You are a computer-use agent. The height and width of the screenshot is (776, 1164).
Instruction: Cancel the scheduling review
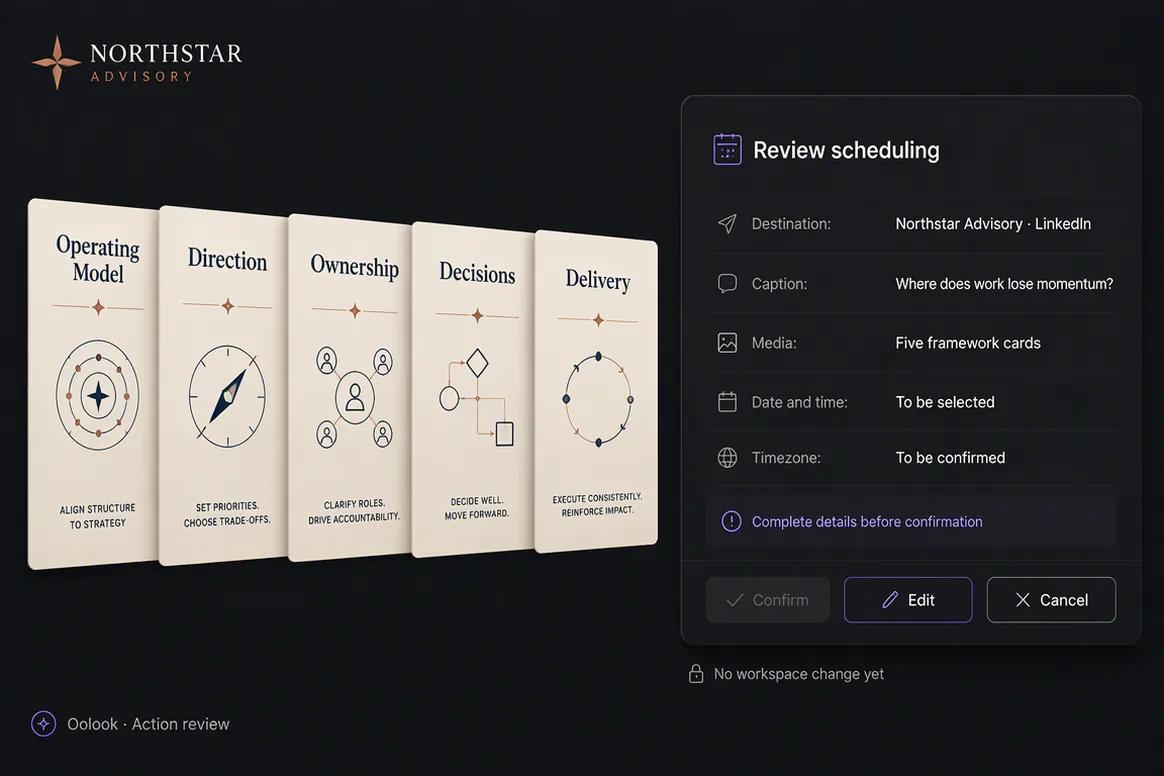[x=1051, y=600]
